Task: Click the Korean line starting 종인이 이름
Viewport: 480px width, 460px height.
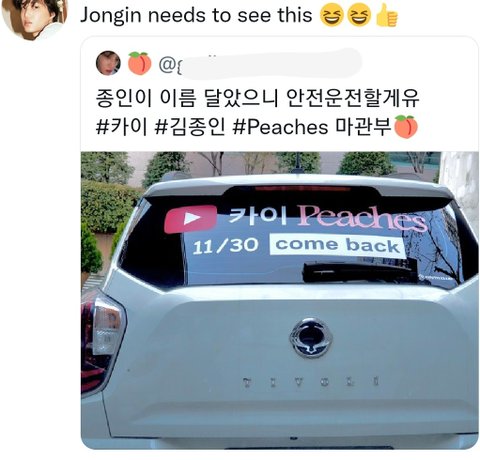Action: tap(257, 98)
